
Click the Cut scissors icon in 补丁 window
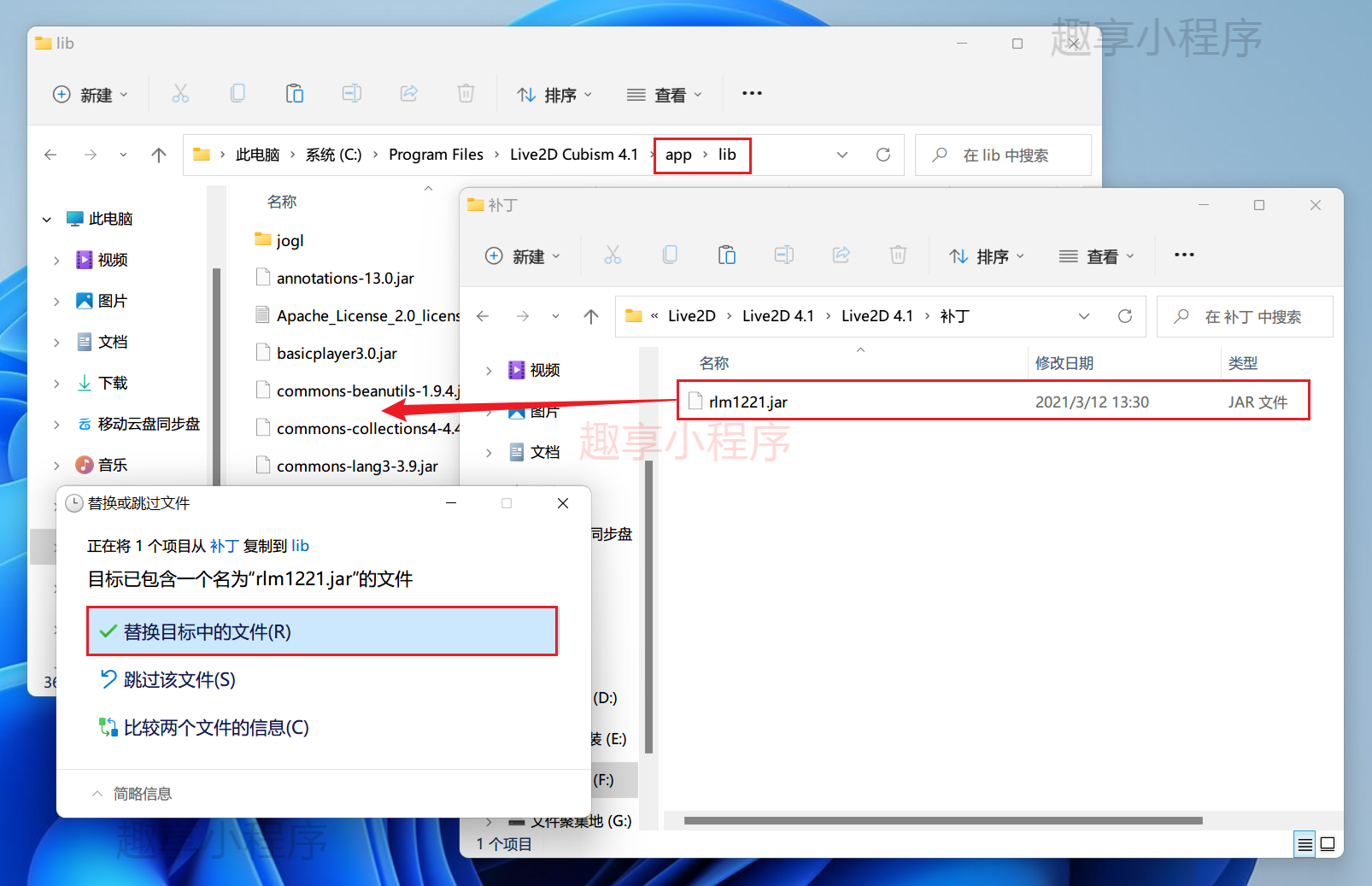[x=613, y=255]
